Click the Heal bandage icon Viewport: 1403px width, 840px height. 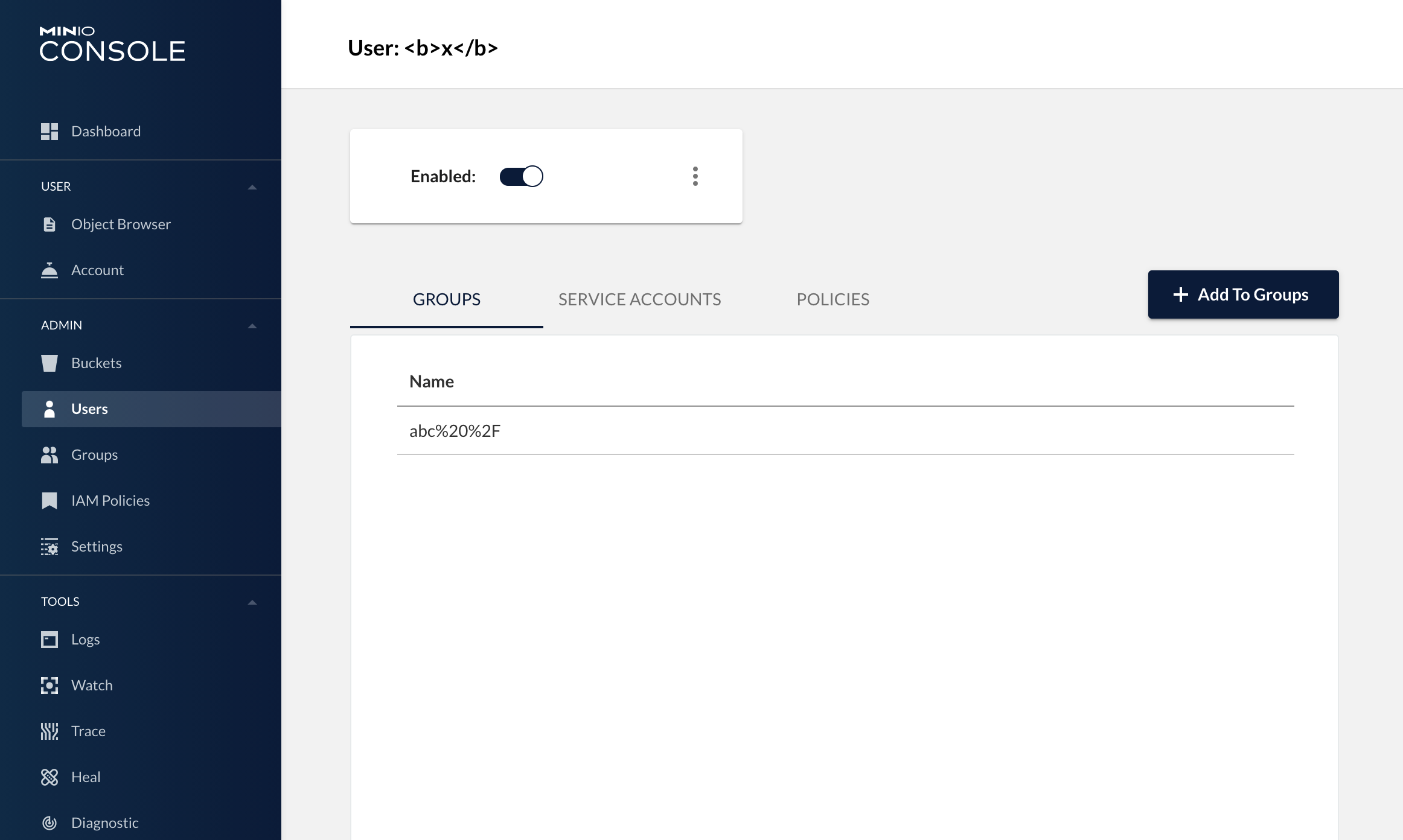(50, 777)
